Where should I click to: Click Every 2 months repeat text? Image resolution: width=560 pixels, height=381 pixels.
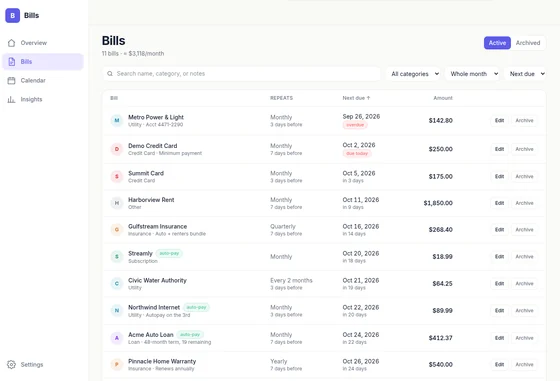[291, 280]
